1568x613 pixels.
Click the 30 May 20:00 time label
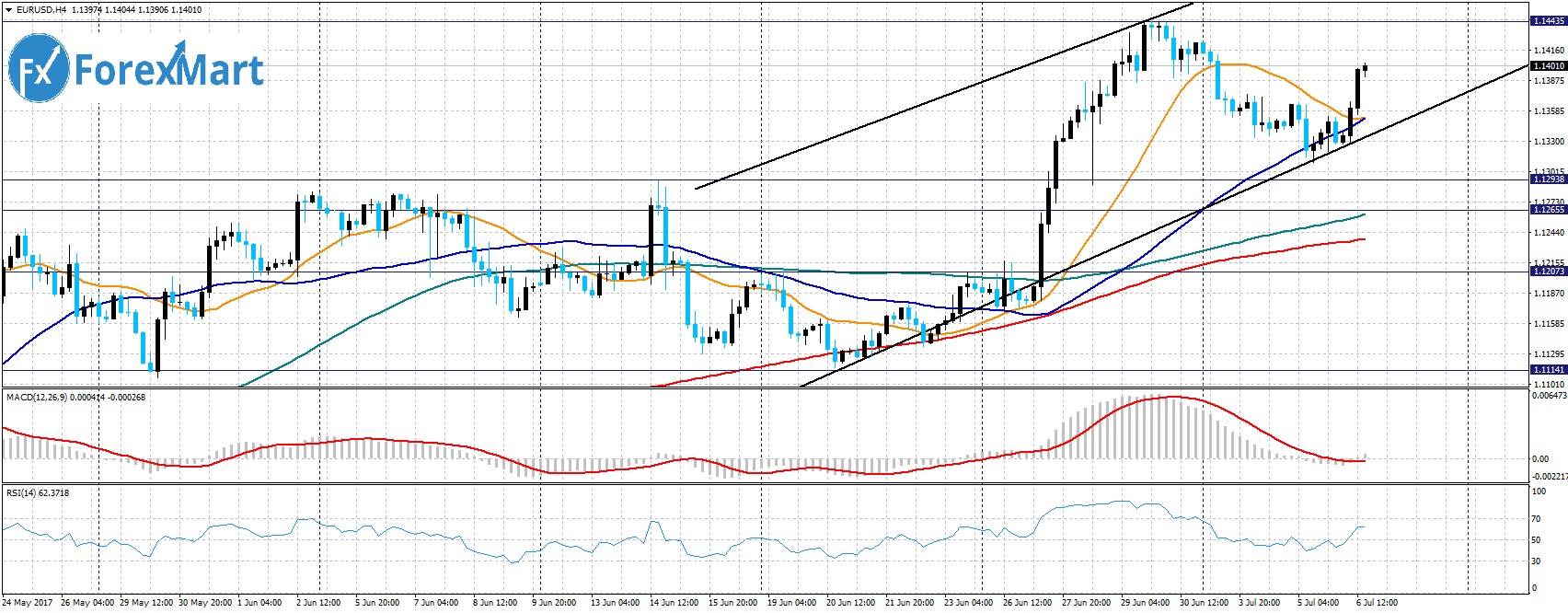pyautogui.click(x=206, y=603)
